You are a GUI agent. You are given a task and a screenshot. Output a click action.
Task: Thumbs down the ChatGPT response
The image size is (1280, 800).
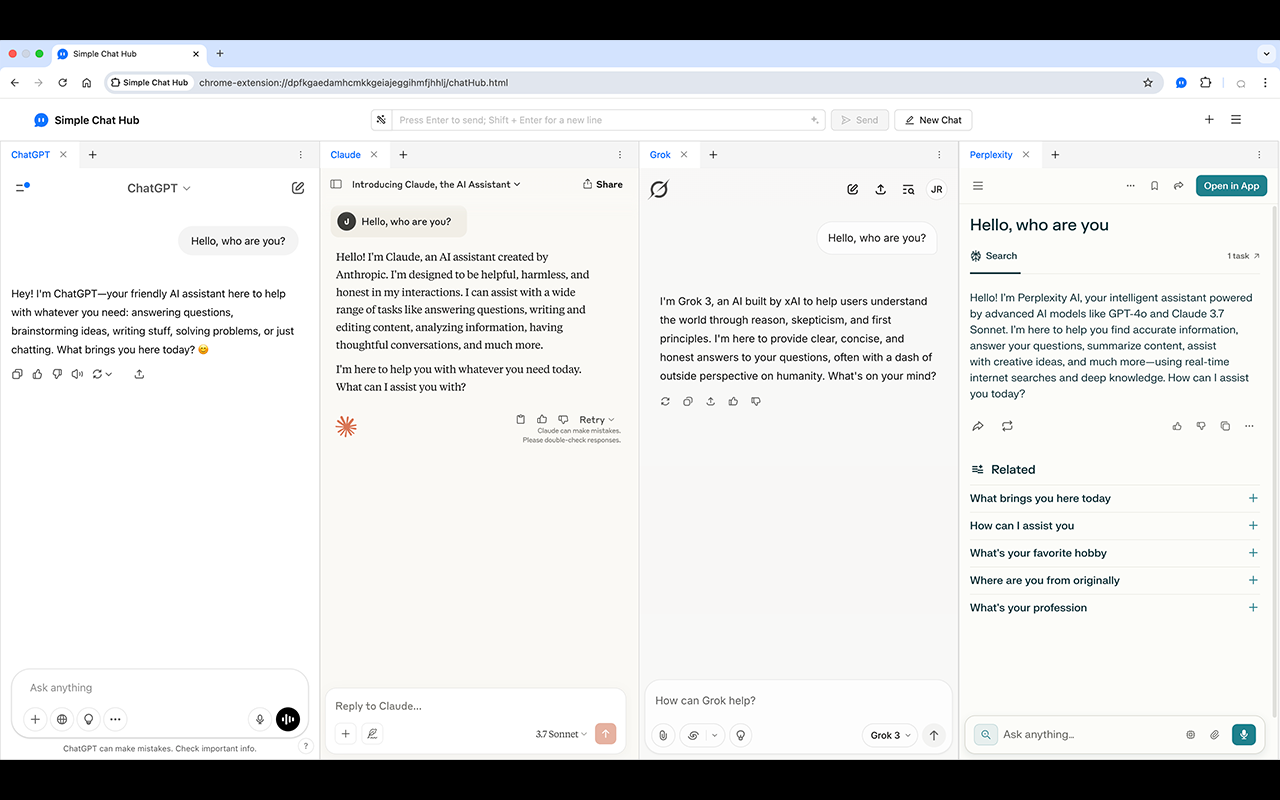click(x=57, y=374)
